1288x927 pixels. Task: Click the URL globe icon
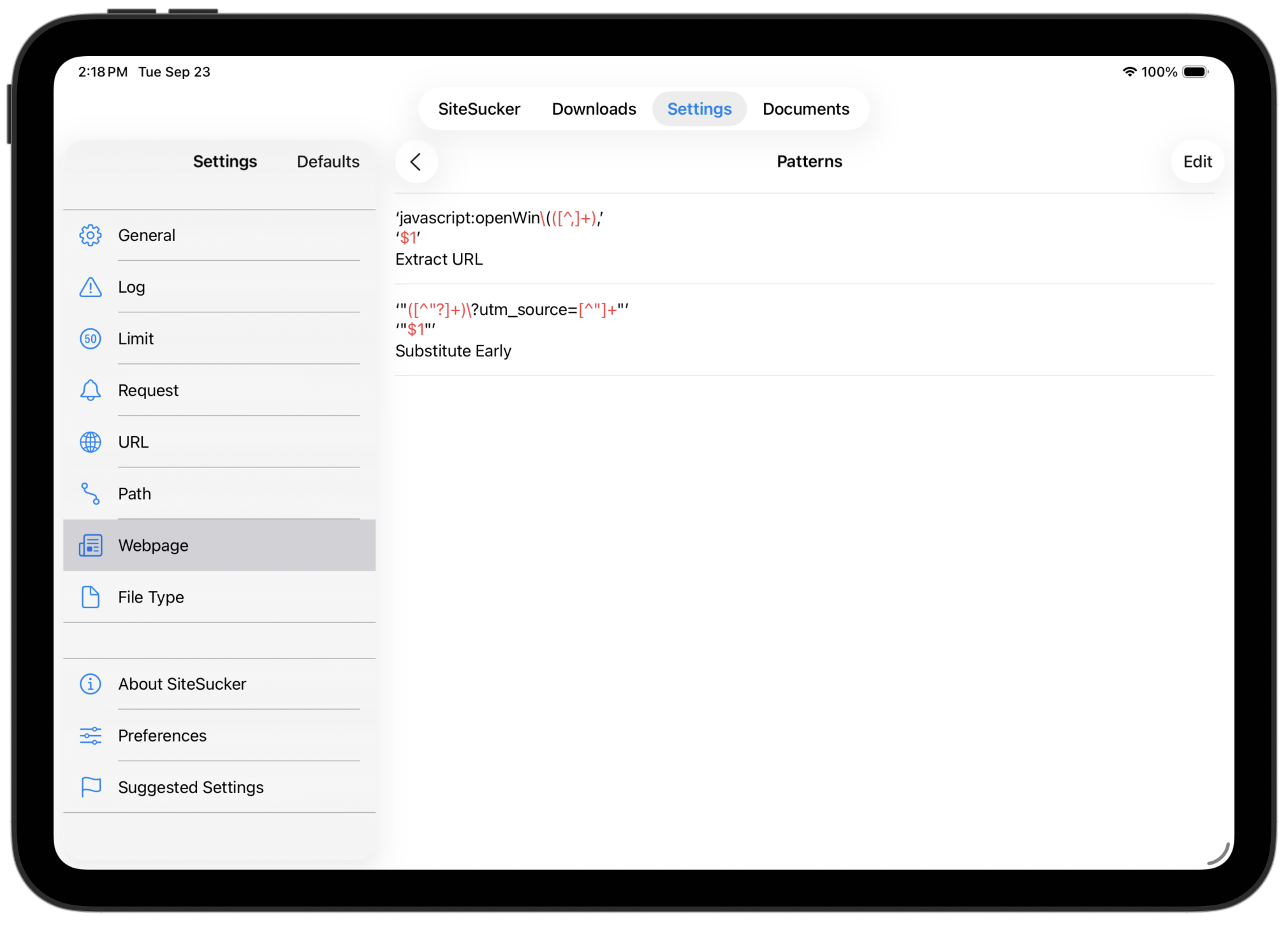[91, 442]
